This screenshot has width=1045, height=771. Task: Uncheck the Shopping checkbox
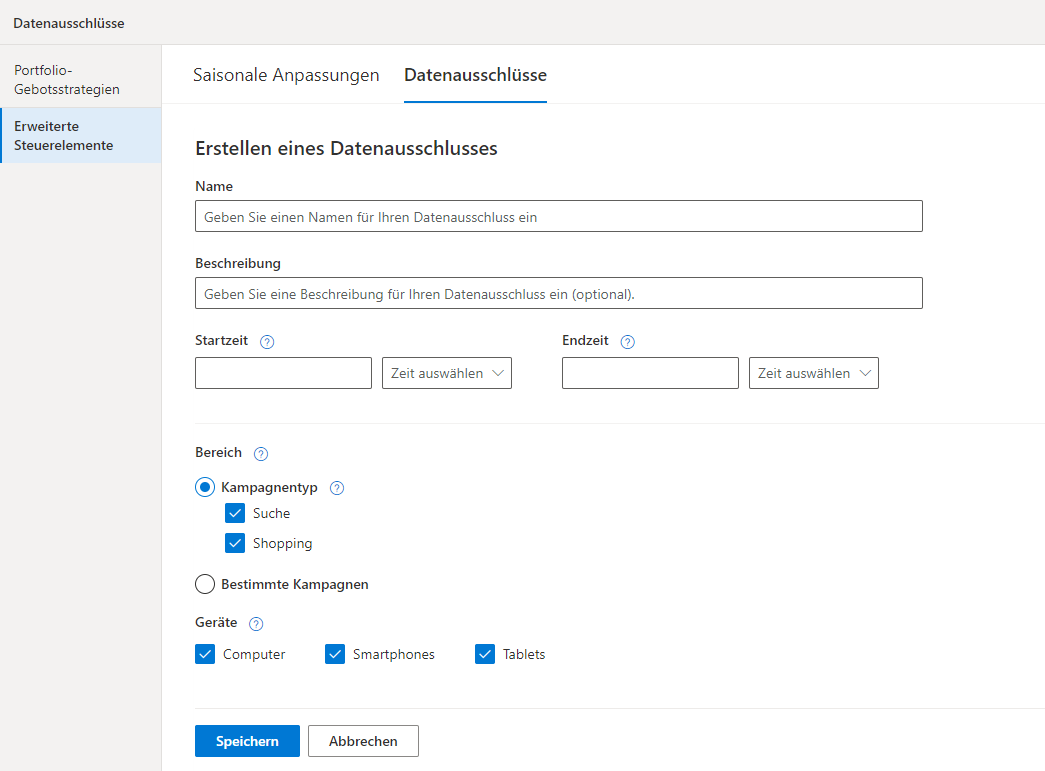(235, 543)
